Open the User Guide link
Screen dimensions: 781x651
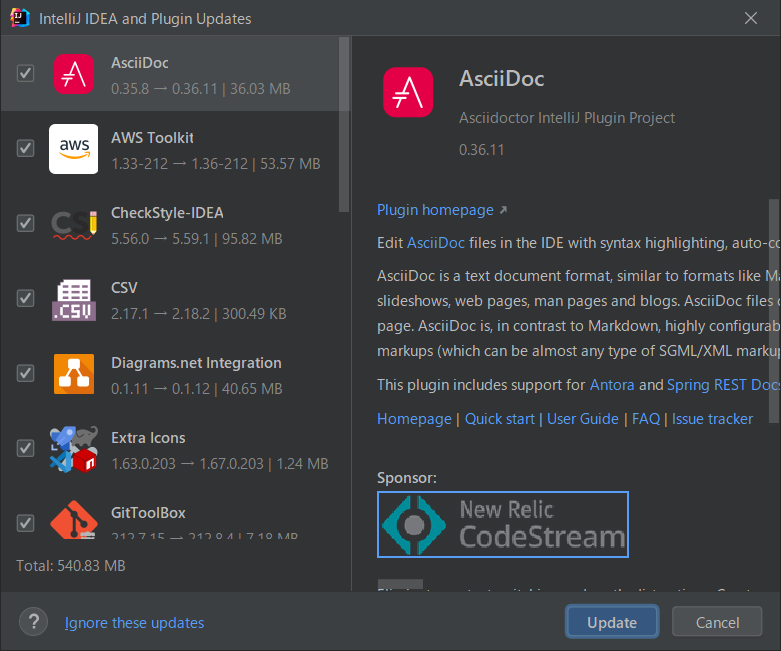click(x=583, y=418)
